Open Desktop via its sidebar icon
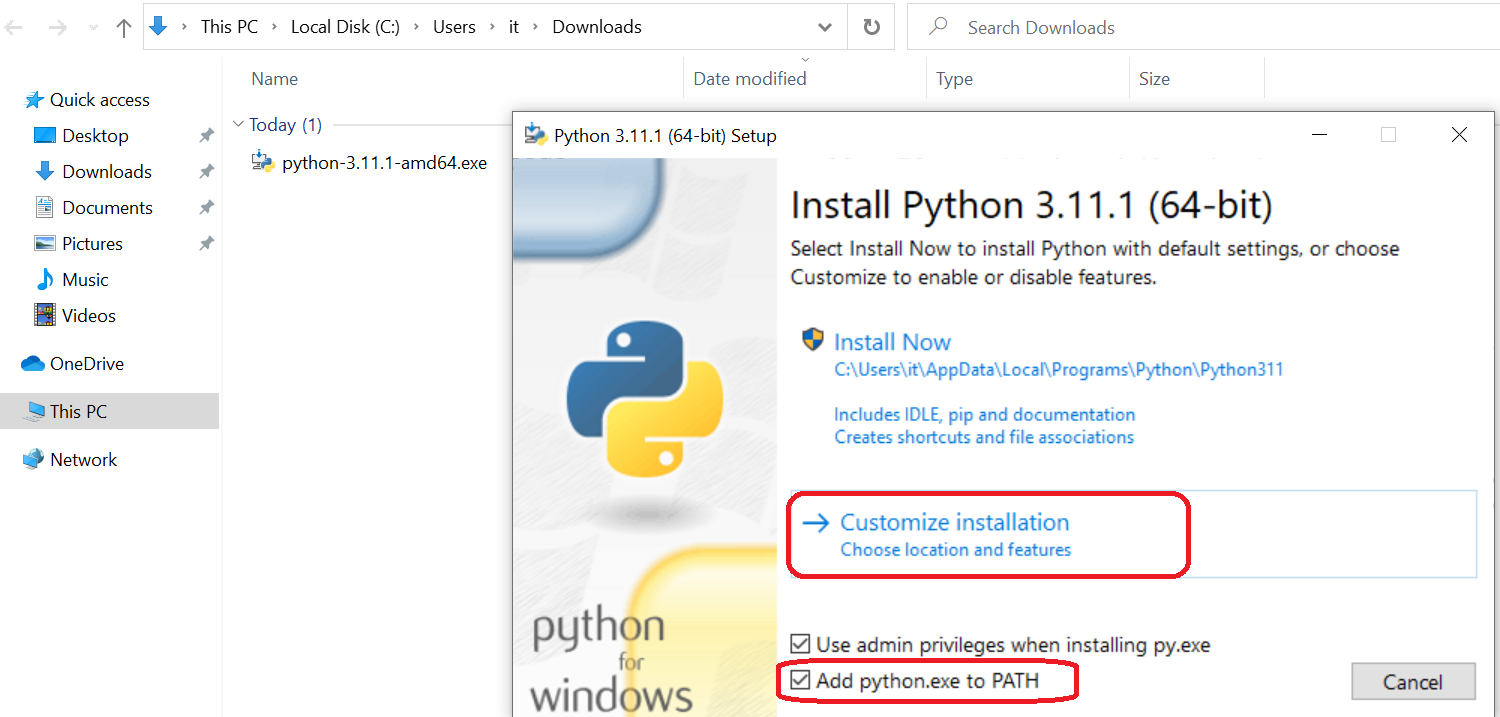Screen dimensions: 1500x717 (x=45, y=136)
